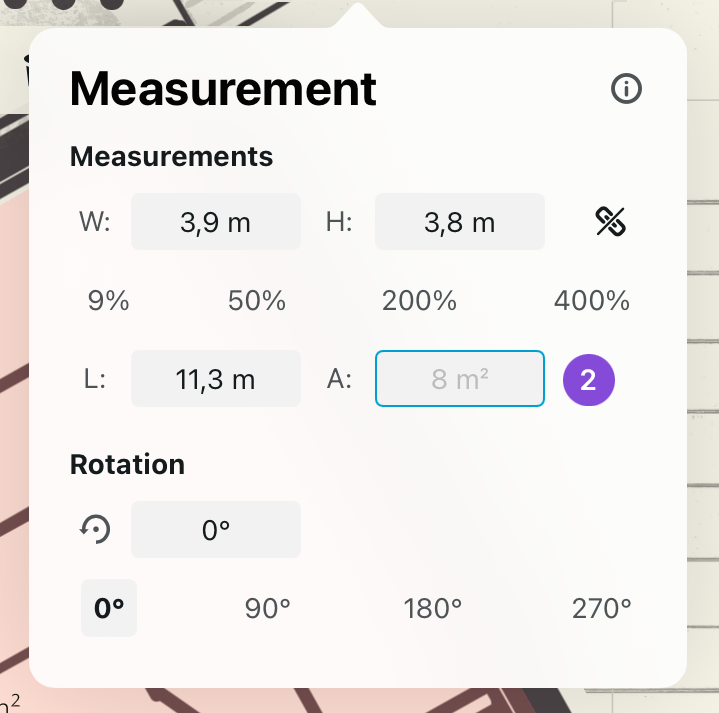719x713 pixels.
Task: Edit the rotation angle field showing 0°
Action: click(x=216, y=530)
